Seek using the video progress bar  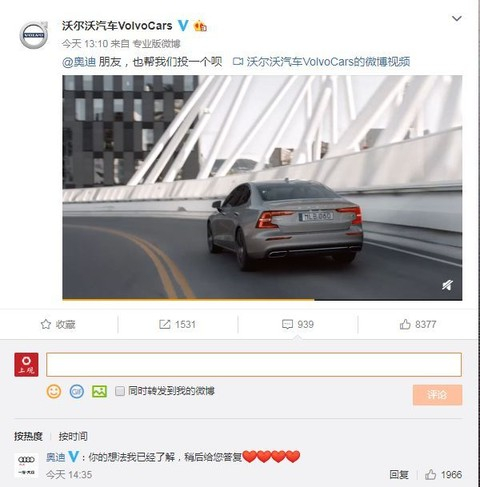tap(262, 299)
